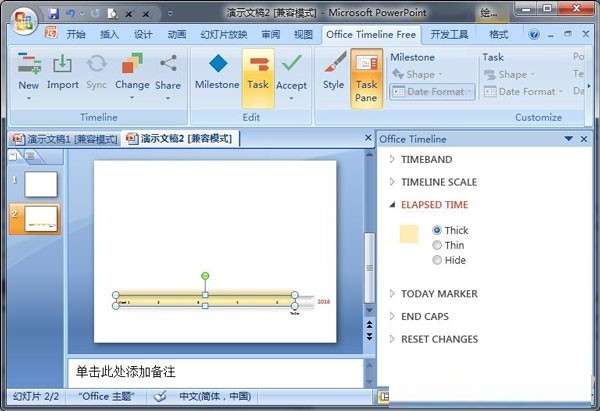600x411 pixels.
Task: Click the Save icon in the quick access toolbar
Action: pyautogui.click(x=53, y=14)
